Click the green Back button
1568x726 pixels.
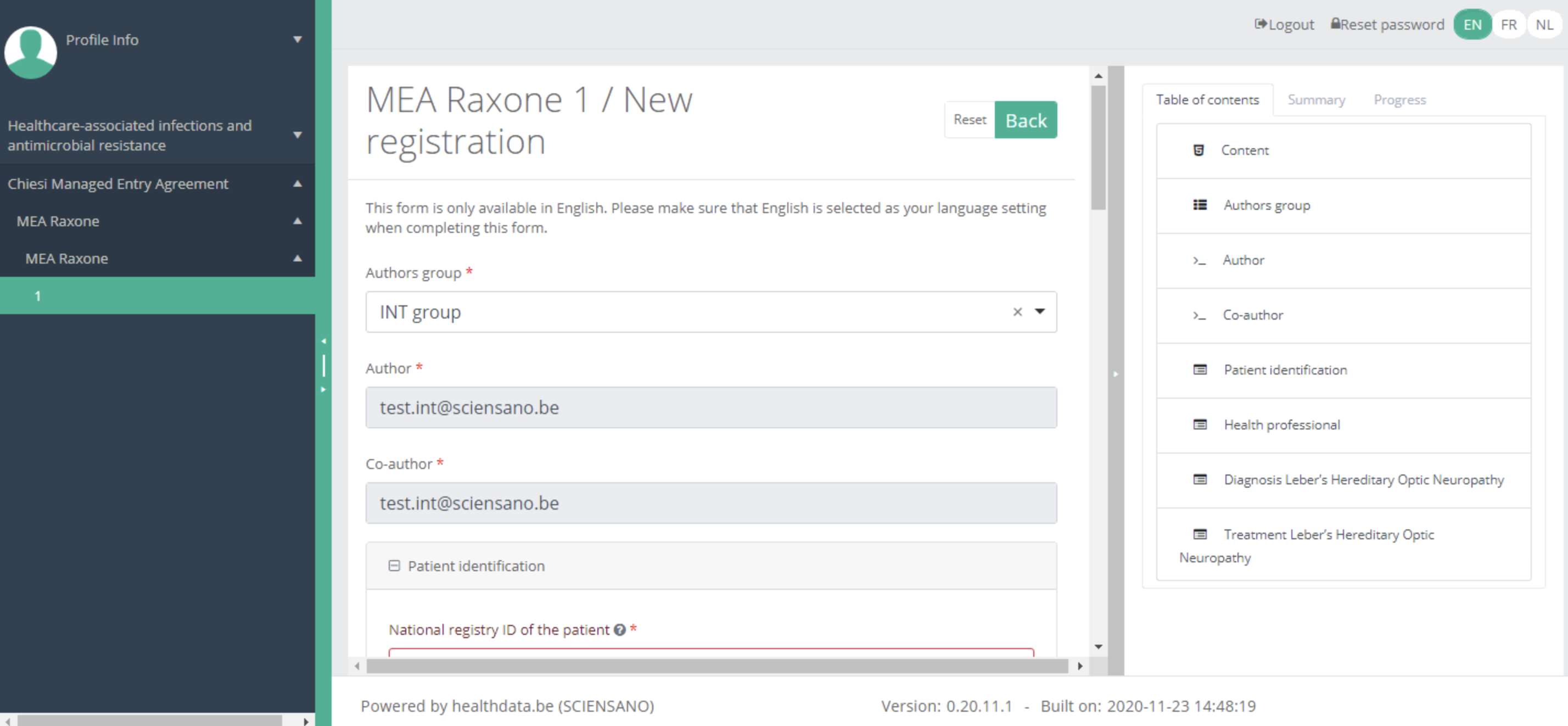pos(1026,119)
